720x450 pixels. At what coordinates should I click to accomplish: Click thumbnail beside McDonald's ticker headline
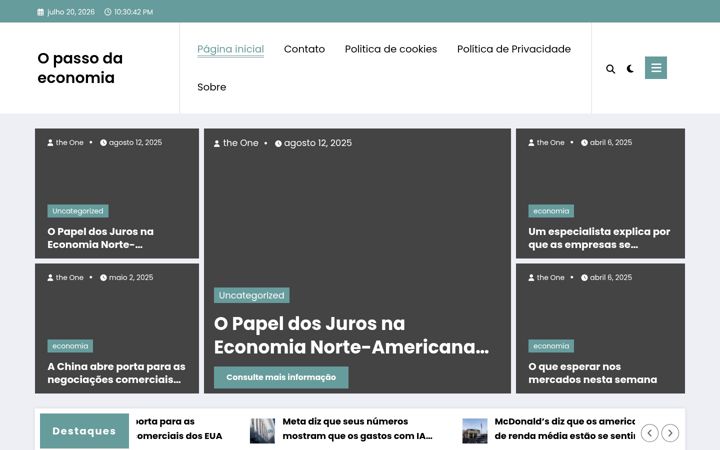475,431
